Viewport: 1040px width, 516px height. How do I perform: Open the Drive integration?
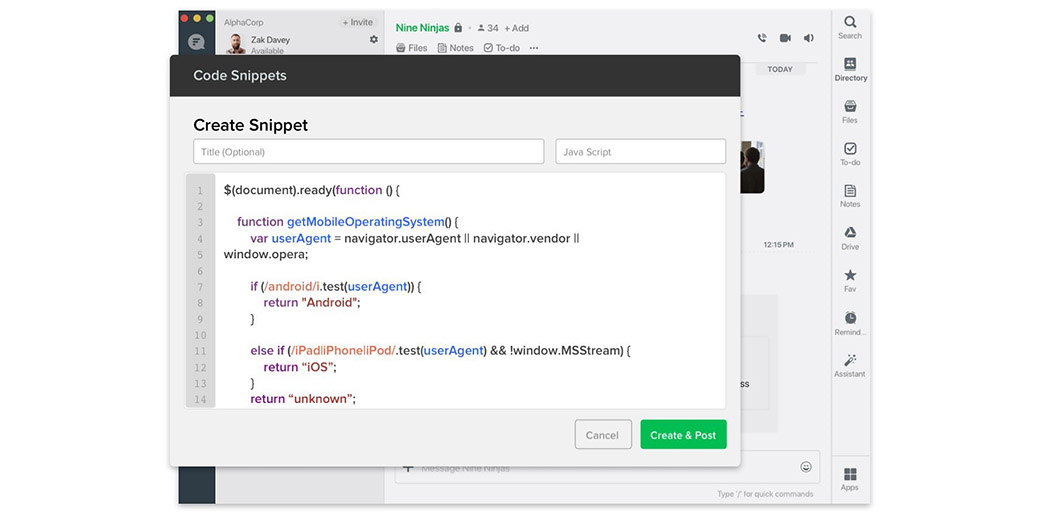[x=849, y=237]
